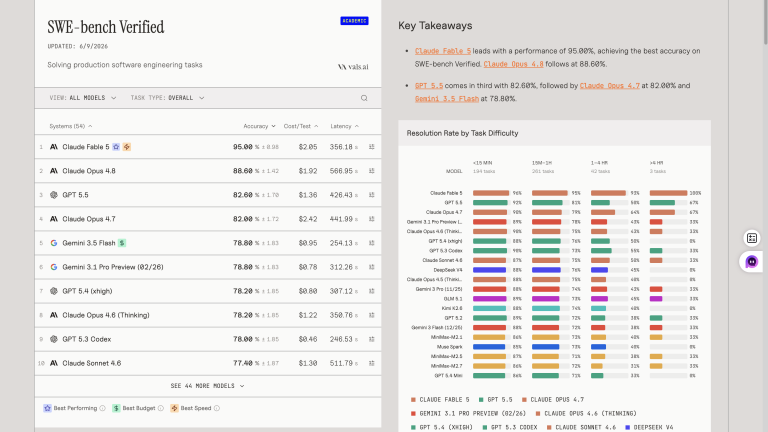This screenshot has height=432, width=768.
Task: Toggle GPT 5.4 (xhigh) legend entry
Action: click(442, 428)
